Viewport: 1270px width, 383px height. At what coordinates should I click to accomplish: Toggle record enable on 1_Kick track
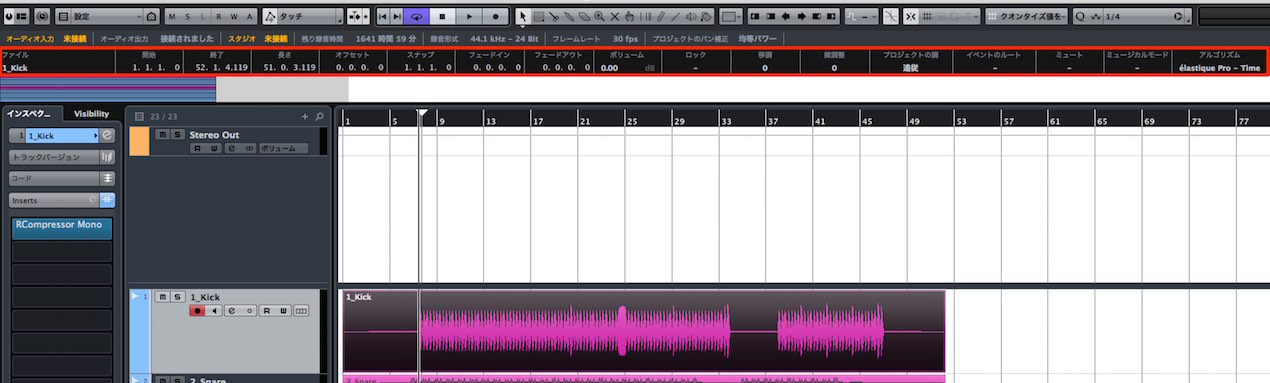197,311
